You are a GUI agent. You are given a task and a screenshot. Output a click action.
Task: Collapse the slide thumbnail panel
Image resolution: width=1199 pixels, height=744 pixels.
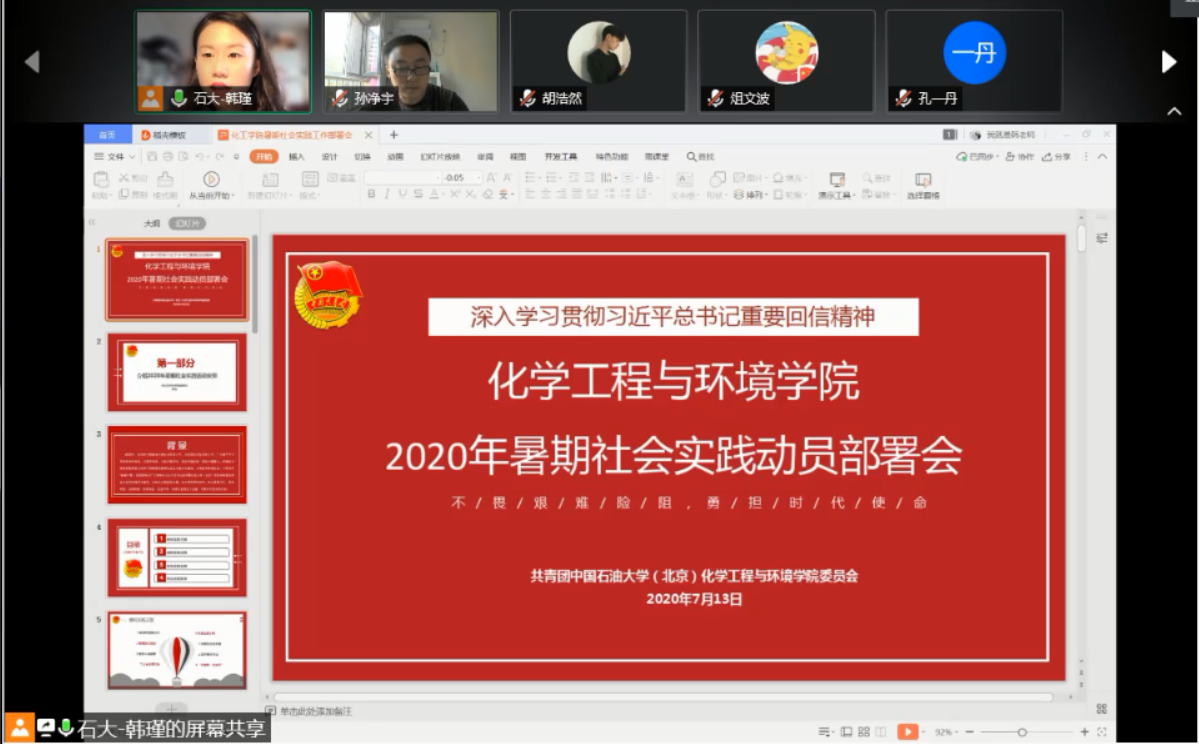92,223
